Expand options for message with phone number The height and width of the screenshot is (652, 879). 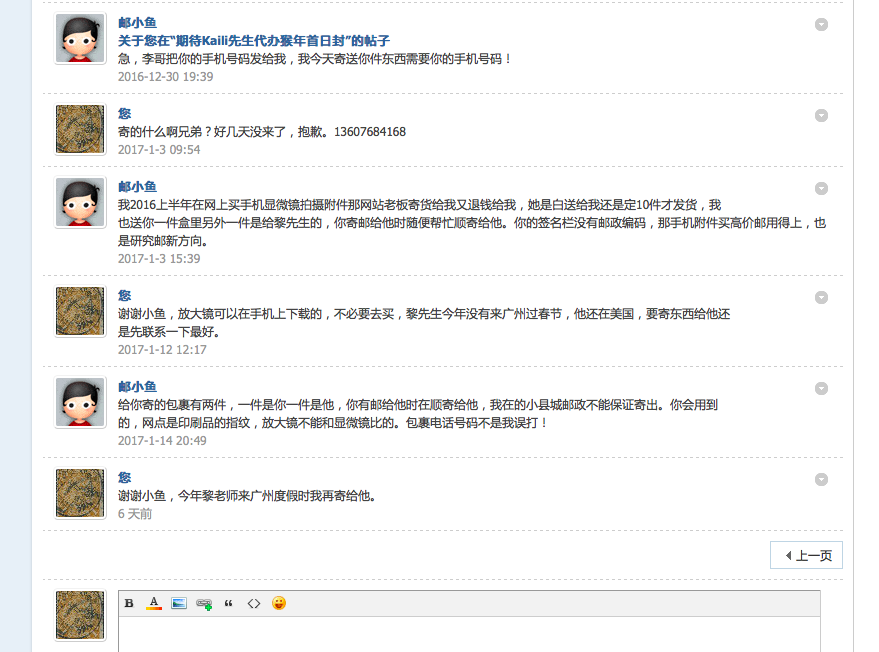pos(821,115)
